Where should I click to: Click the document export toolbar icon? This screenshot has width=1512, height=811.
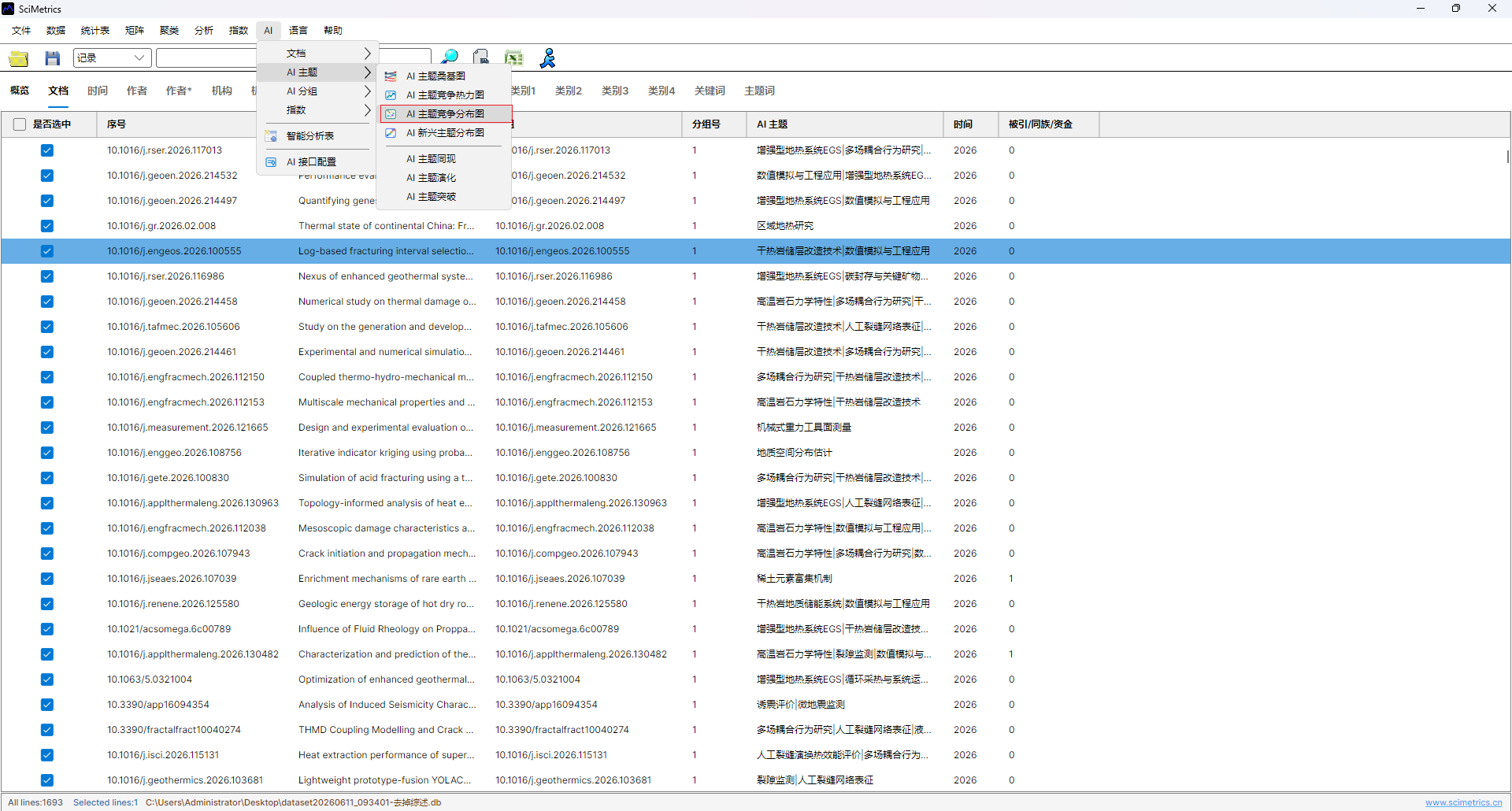pyautogui.click(x=481, y=57)
